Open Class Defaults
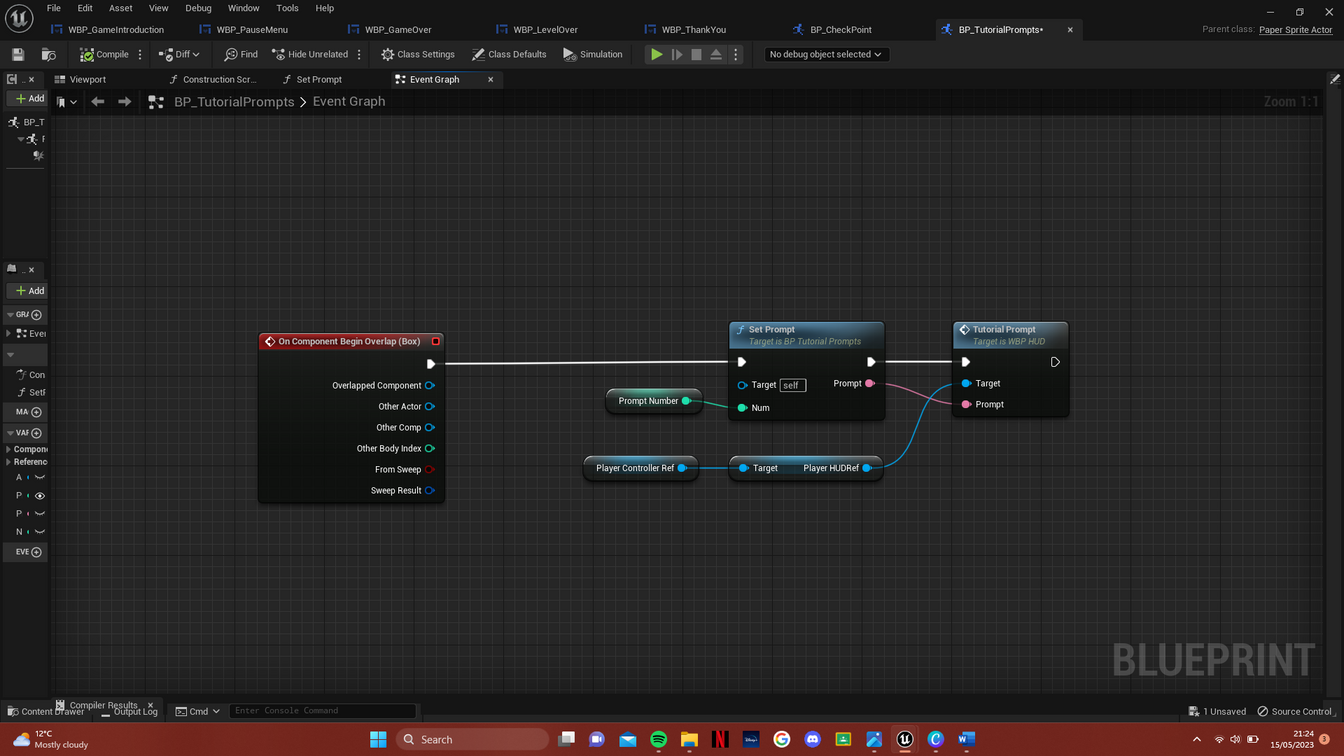Viewport: 1344px width, 756px height. (x=509, y=54)
